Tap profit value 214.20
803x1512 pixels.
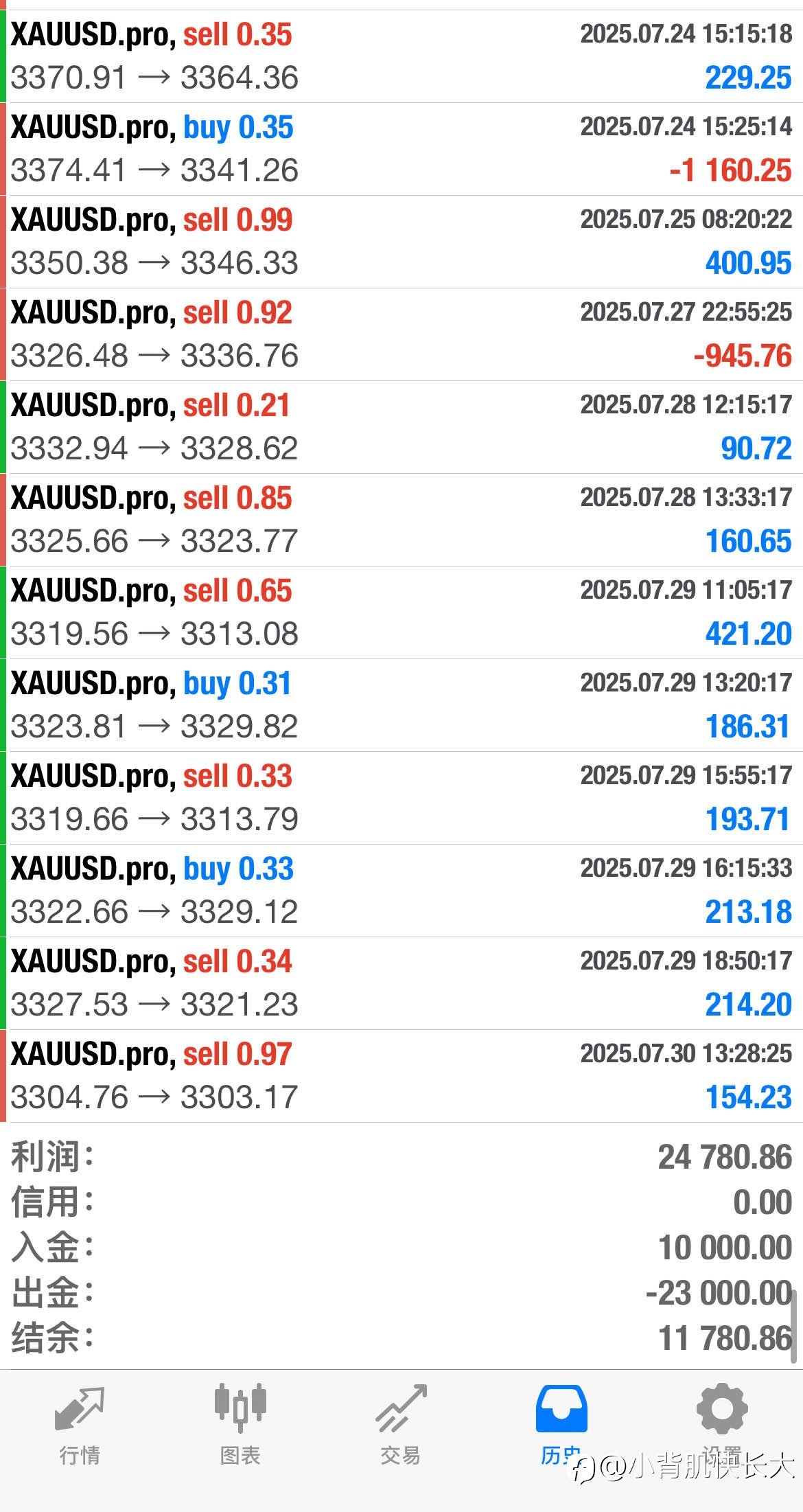point(748,1005)
